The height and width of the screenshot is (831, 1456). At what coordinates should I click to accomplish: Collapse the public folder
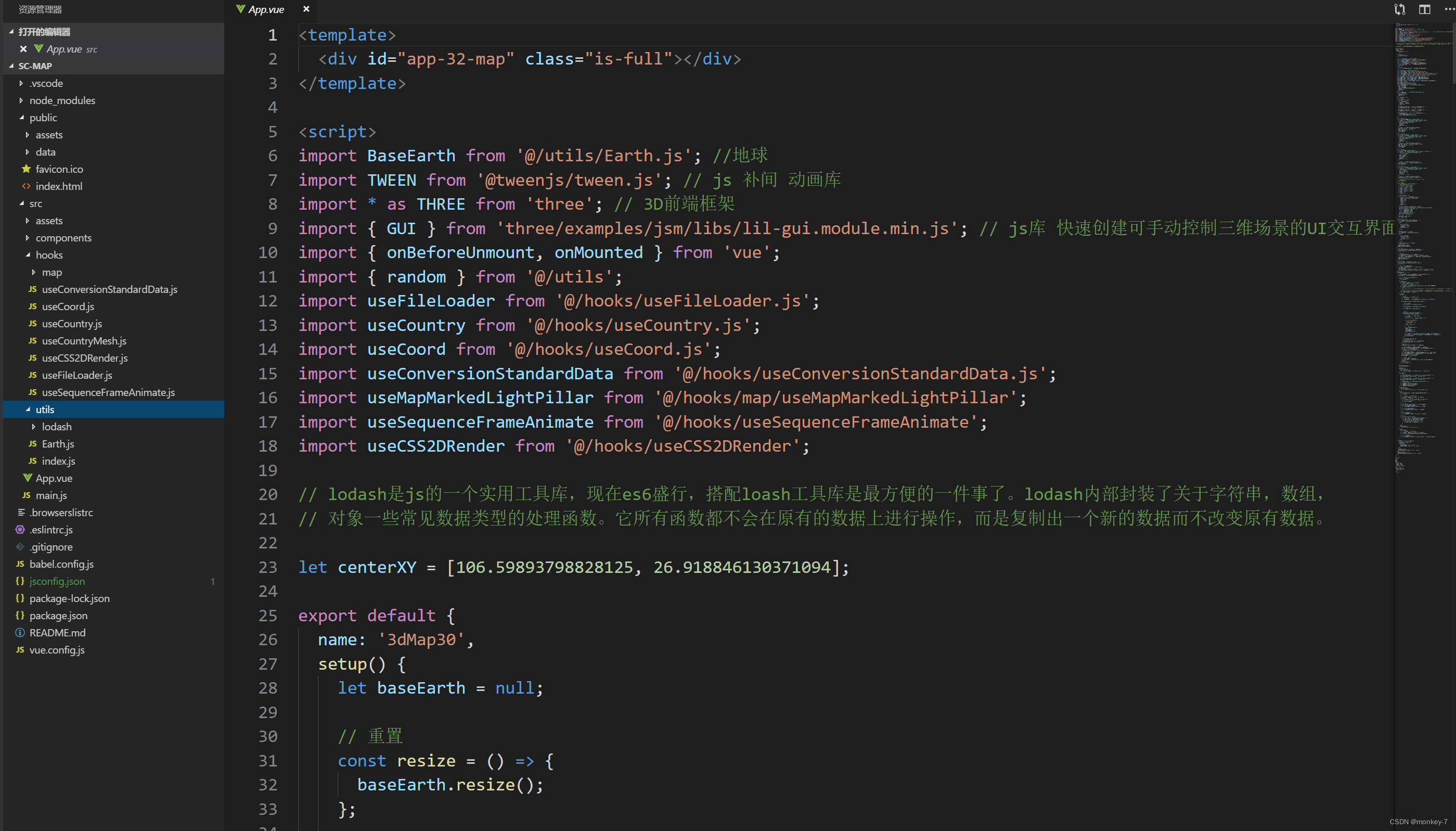tap(21, 118)
